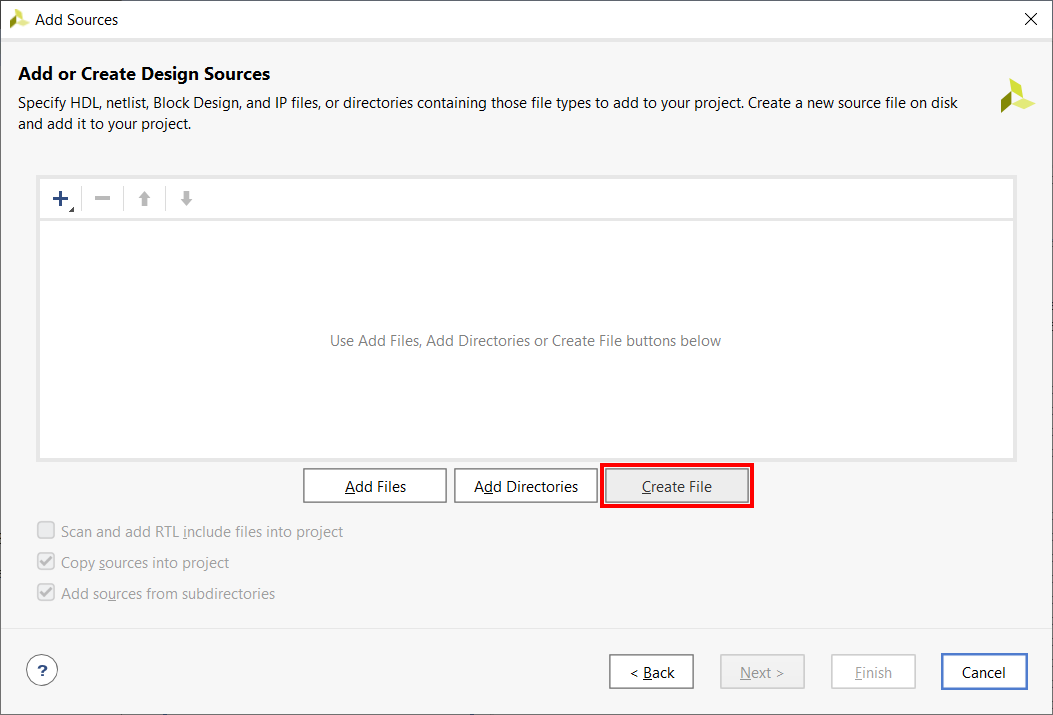Image resolution: width=1053 pixels, height=715 pixels.
Task: Cancel the Add Sources wizard
Action: [x=984, y=672]
